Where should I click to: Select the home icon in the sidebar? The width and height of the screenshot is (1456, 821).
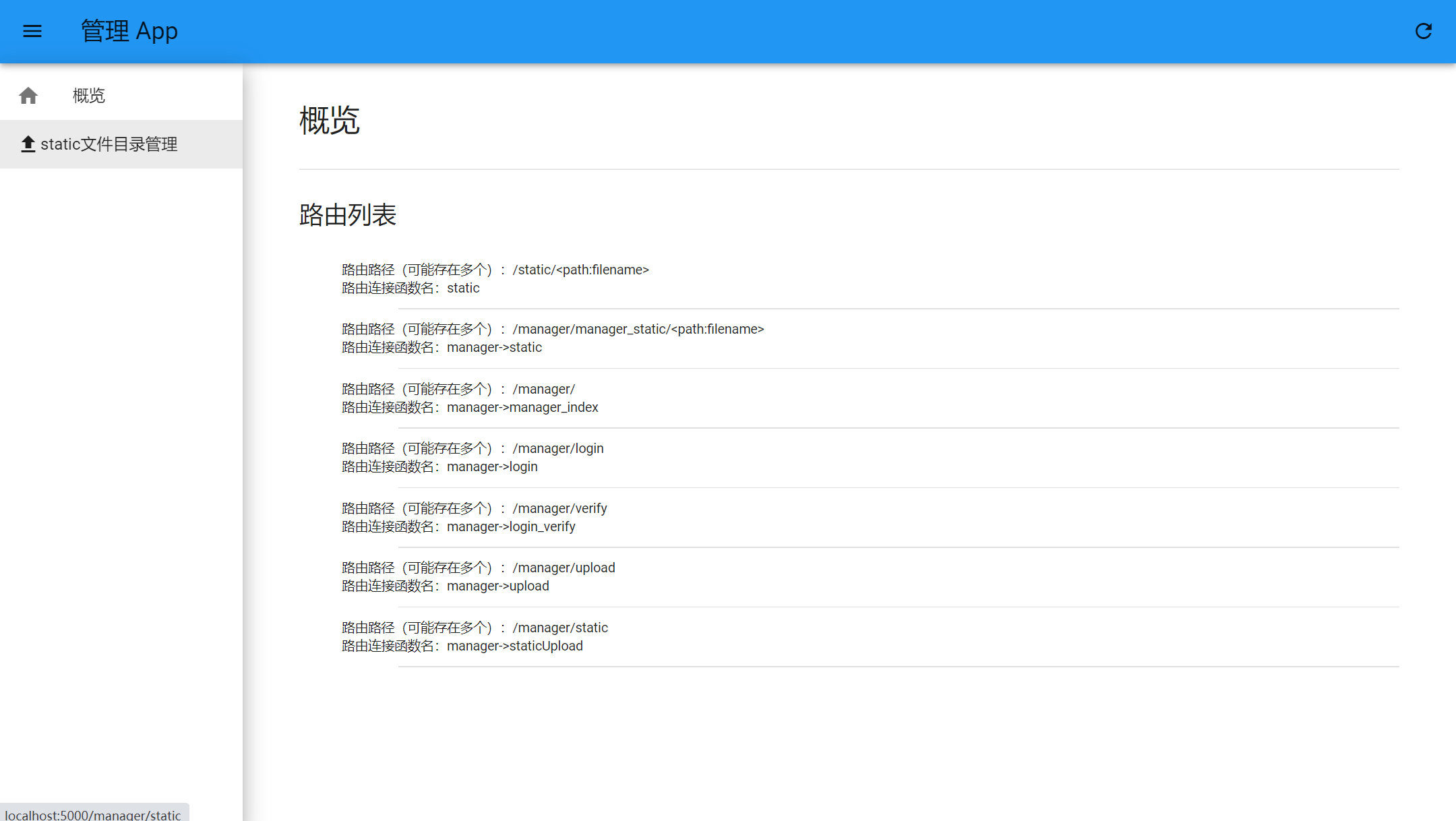pyautogui.click(x=28, y=95)
